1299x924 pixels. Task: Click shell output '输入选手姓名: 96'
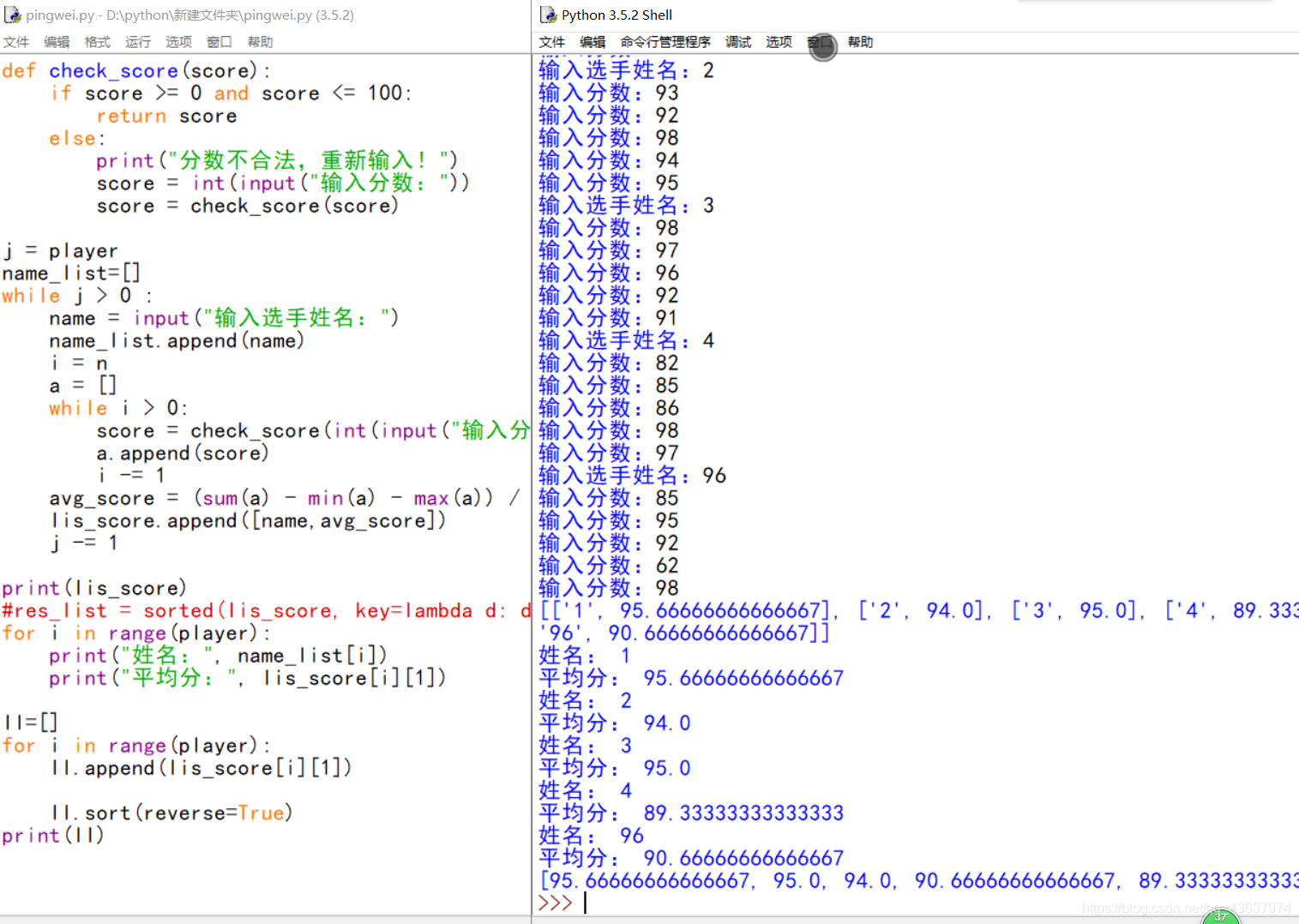[x=632, y=476]
